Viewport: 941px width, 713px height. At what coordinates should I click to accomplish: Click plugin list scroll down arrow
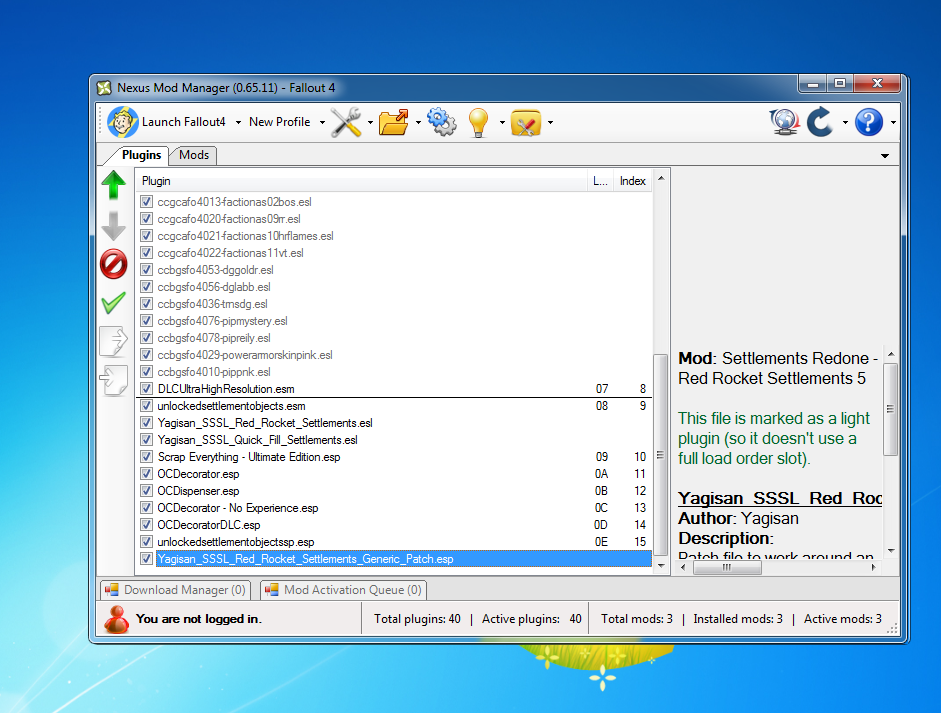[x=661, y=565]
